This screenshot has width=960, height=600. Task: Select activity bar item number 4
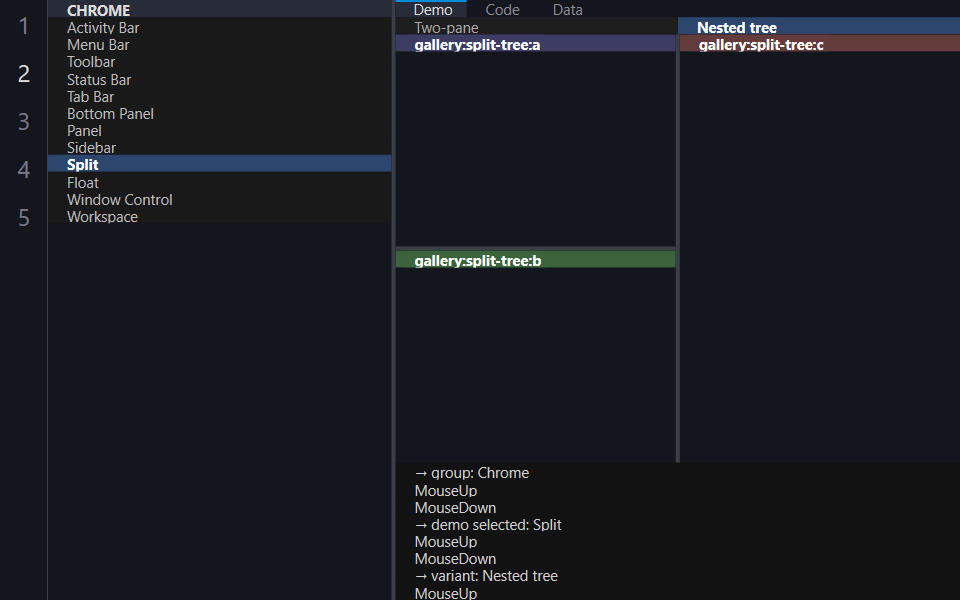pos(23,169)
